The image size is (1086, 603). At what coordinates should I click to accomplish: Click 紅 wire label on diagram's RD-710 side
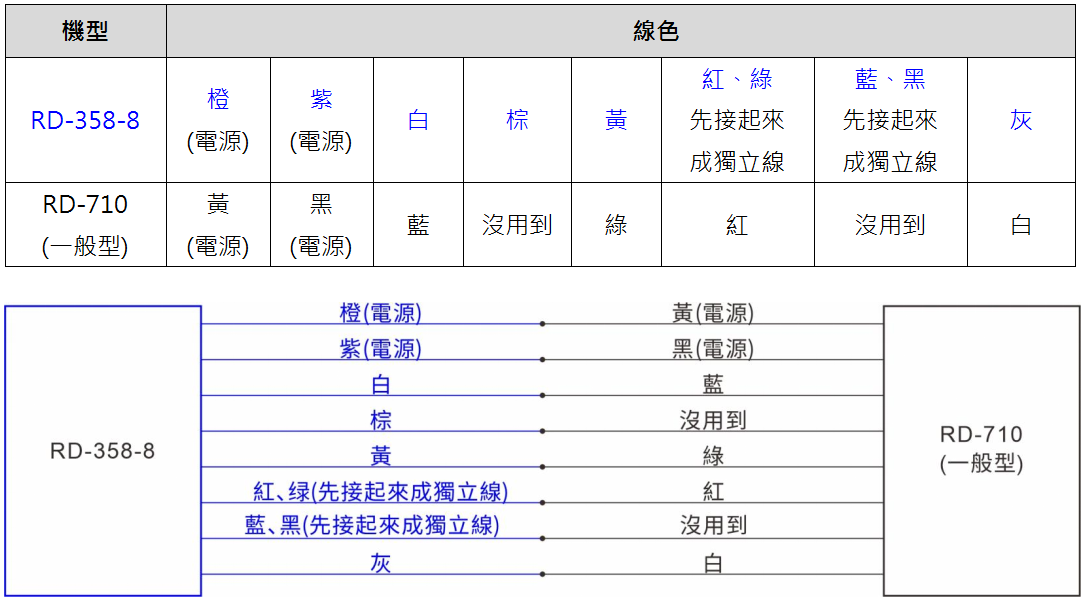click(x=713, y=492)
